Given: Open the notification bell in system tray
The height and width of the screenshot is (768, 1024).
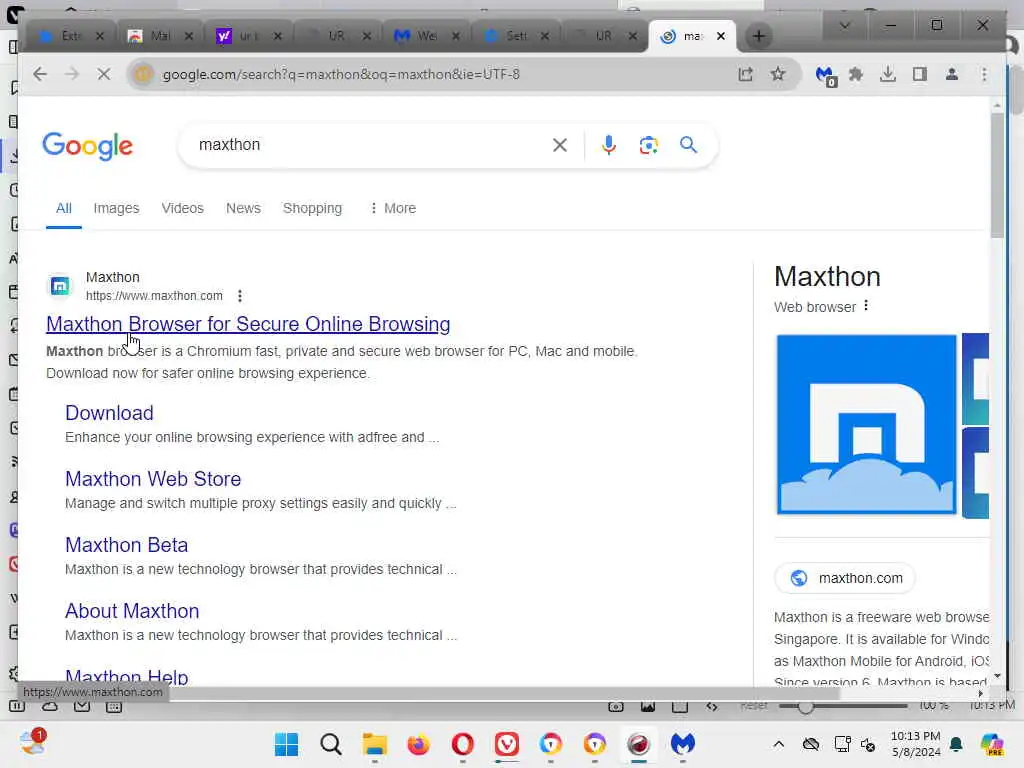Looking at the screenshot, I should [956, 744].
